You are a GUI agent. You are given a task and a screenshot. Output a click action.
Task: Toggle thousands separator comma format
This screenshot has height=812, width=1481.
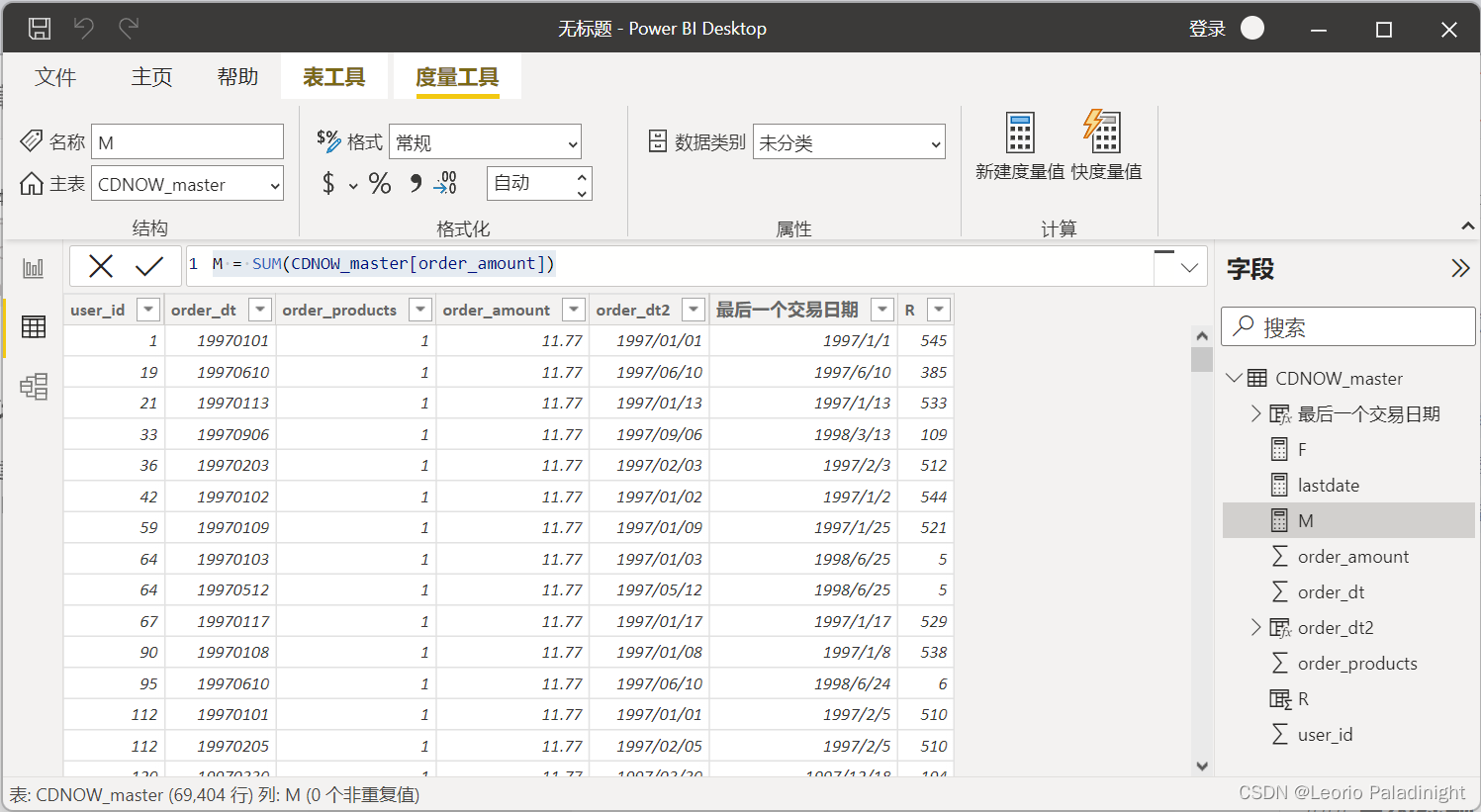(x=416, y=183)
